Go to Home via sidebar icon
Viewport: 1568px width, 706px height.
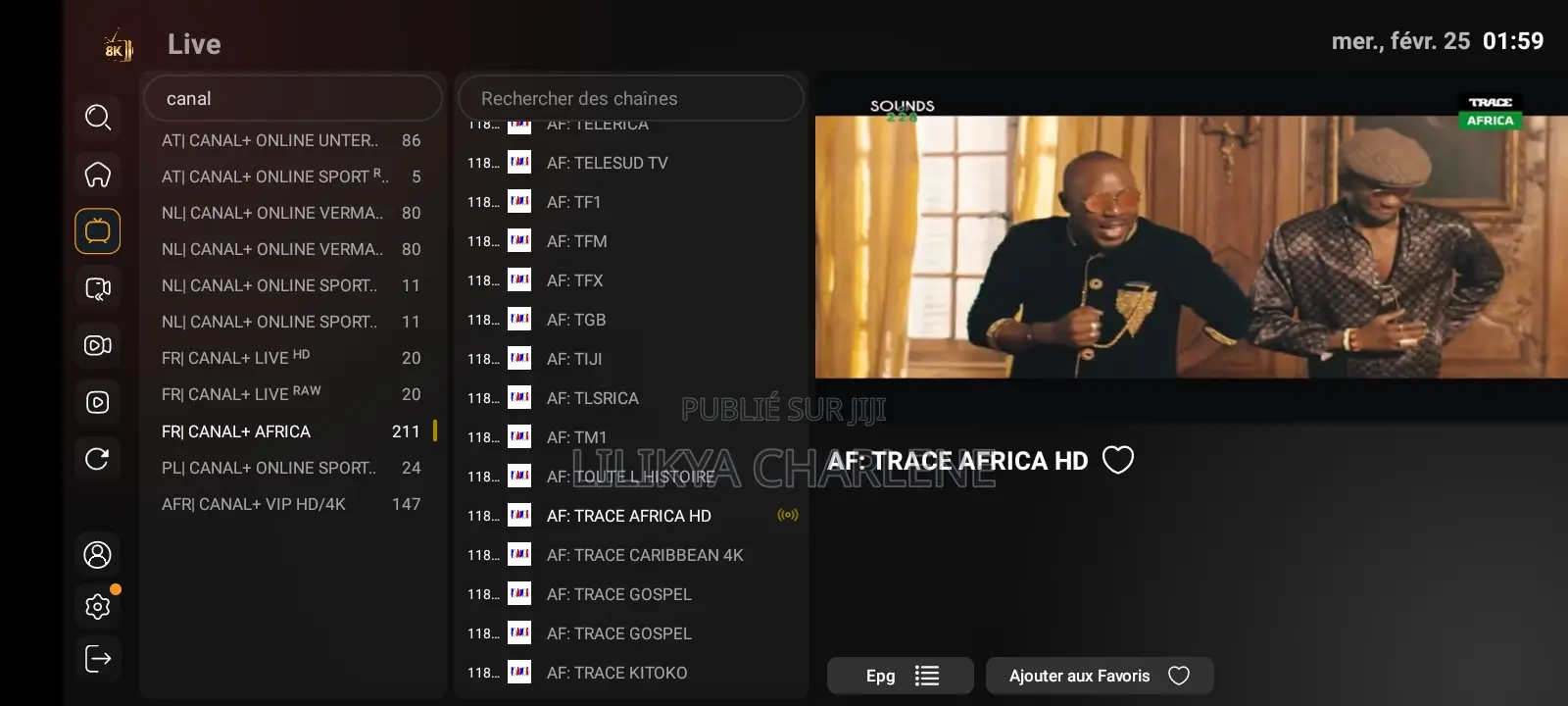pos(98,175)
